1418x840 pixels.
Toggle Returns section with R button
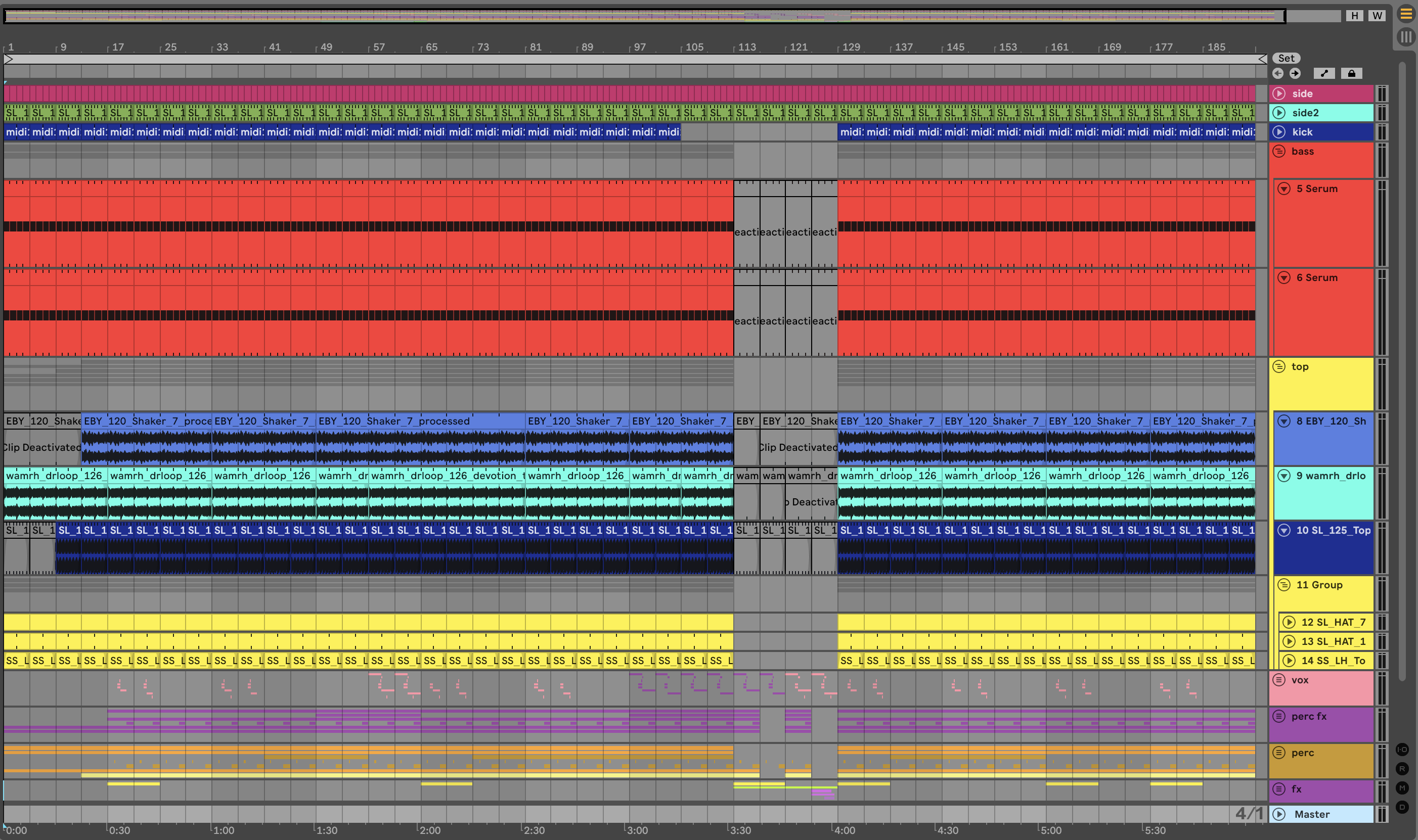1402,768
